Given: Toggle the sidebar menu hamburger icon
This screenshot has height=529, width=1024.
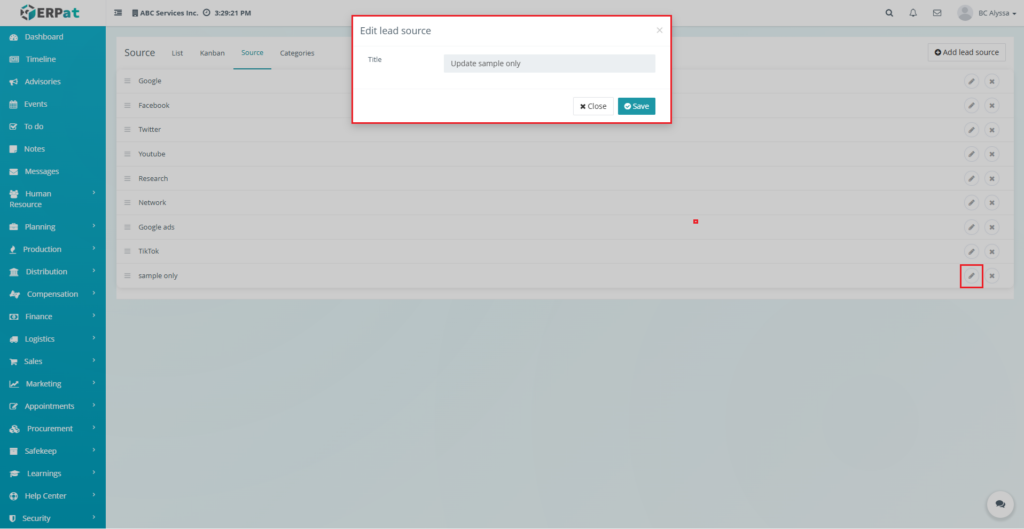Looking at the screenshot, I should [119, 13].
